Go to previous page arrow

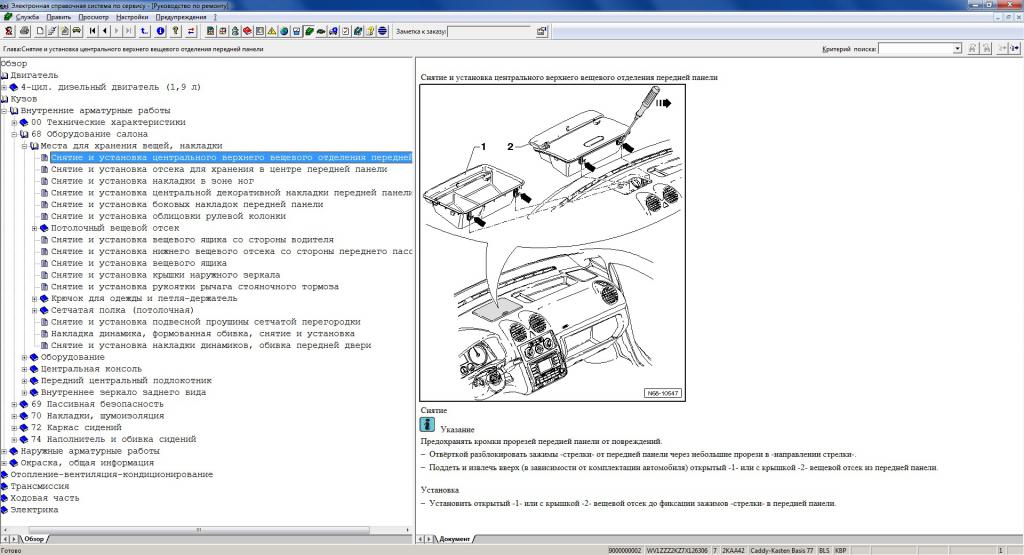[104, 31]
